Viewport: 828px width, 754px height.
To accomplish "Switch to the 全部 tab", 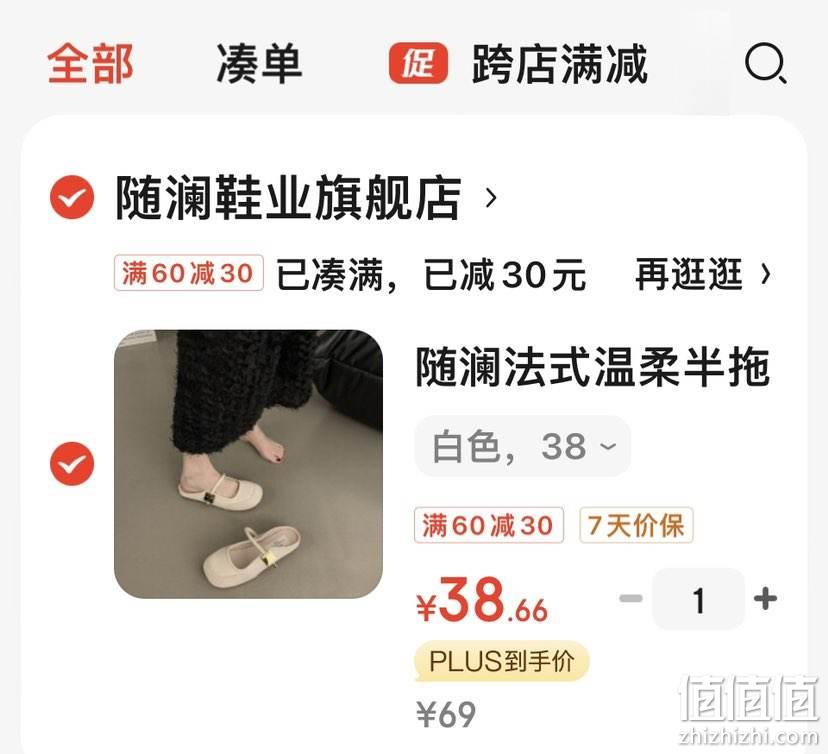I will [90, 64].
